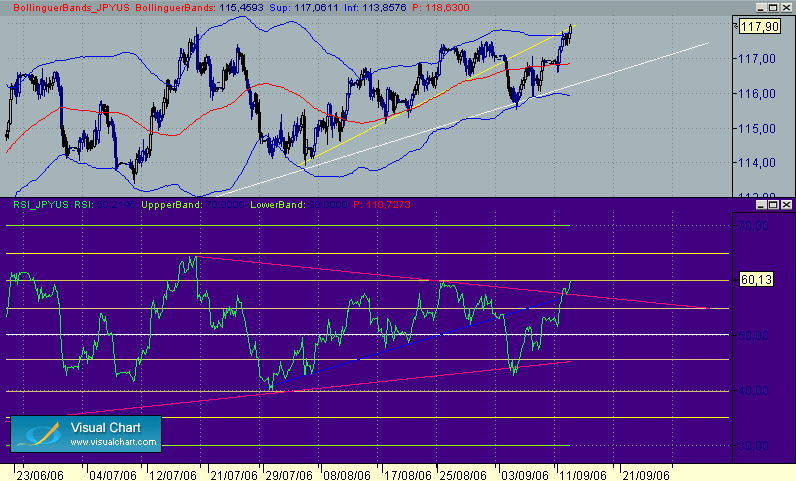Click the 50,00 RSI axis label
The width and height of the screenshot is (796, 481).
click(x=753, y=336)
